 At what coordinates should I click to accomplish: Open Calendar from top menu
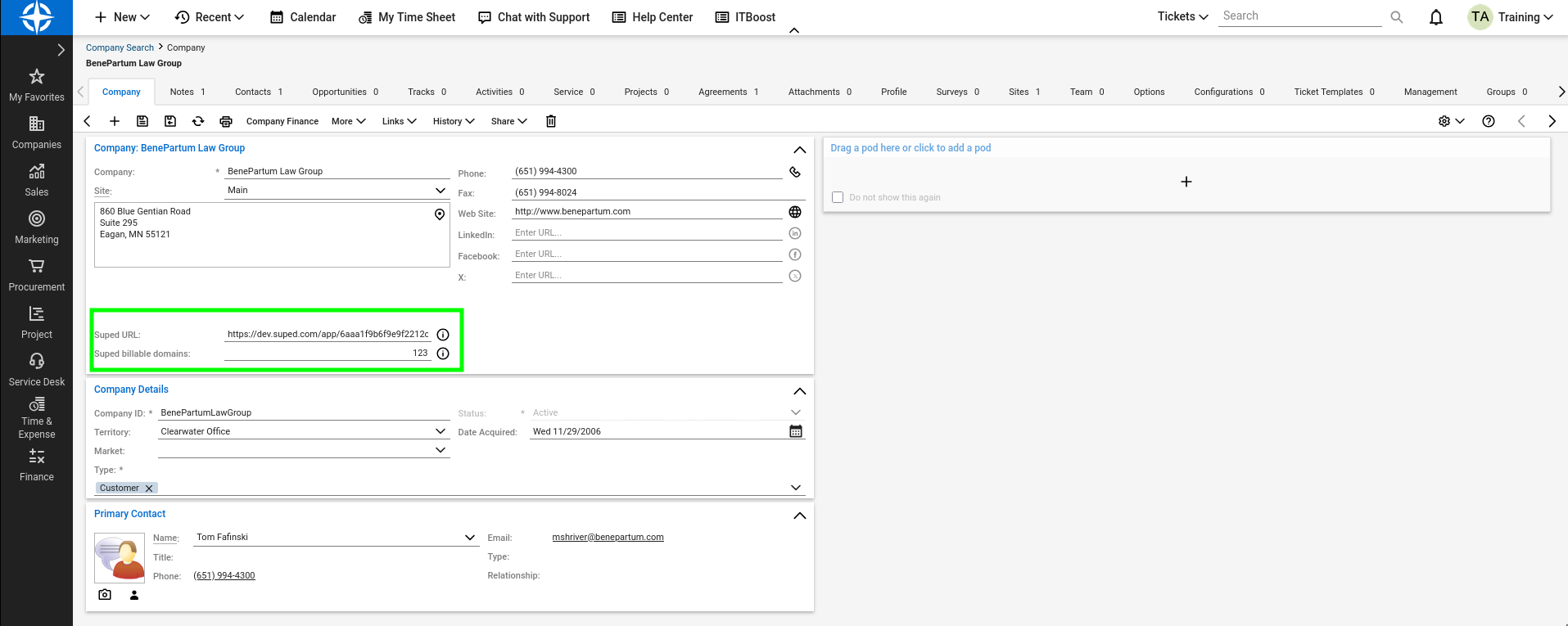pyautogui.click(x=303, y=17)
